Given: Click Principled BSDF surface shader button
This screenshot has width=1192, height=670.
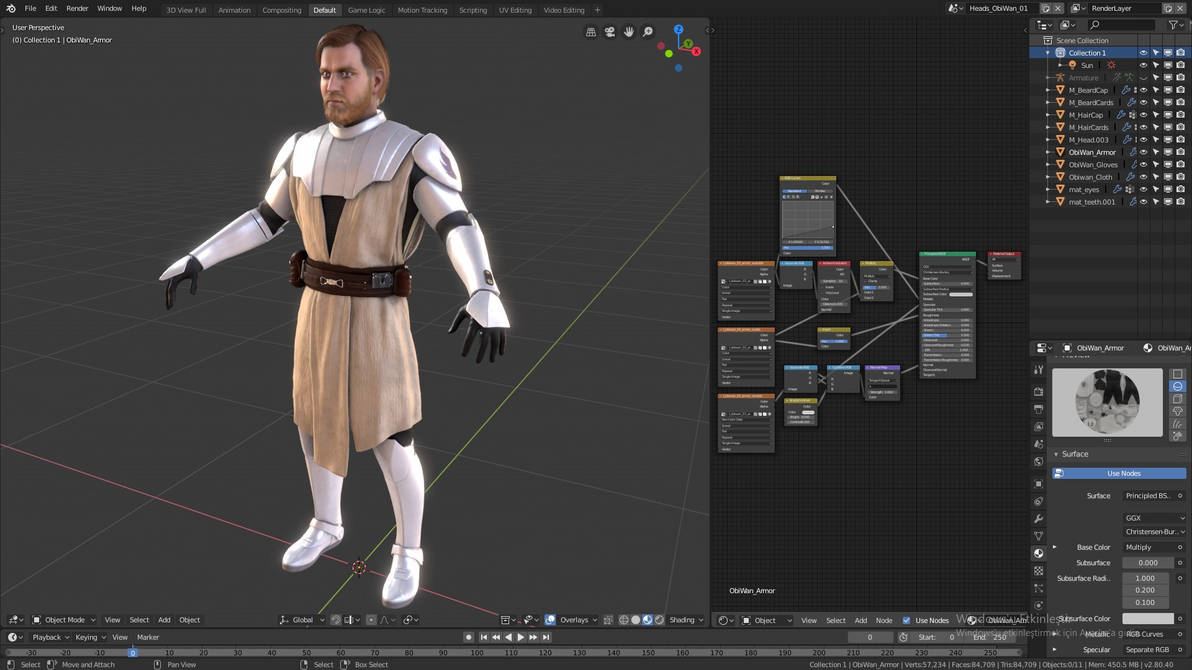Looking at the screenshot, I should [x=1149, y=496].
